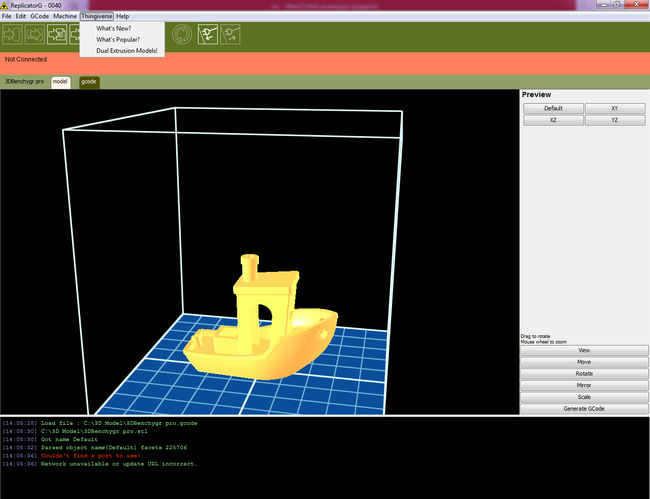
Task: Open the Machine menu
Action: click(65, 17)
